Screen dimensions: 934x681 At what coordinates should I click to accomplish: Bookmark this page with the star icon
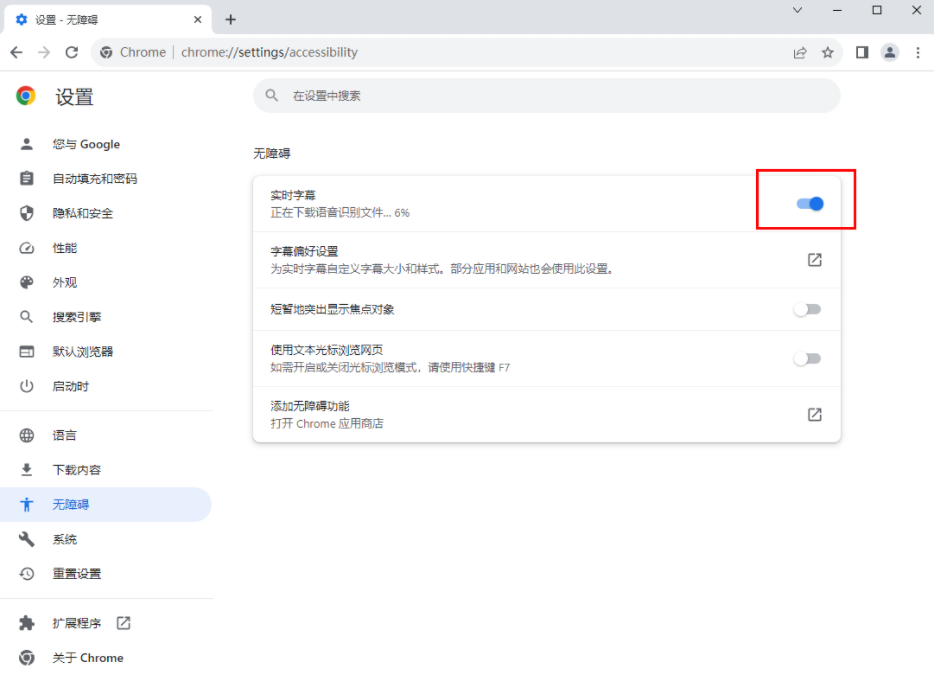[827, 52]
